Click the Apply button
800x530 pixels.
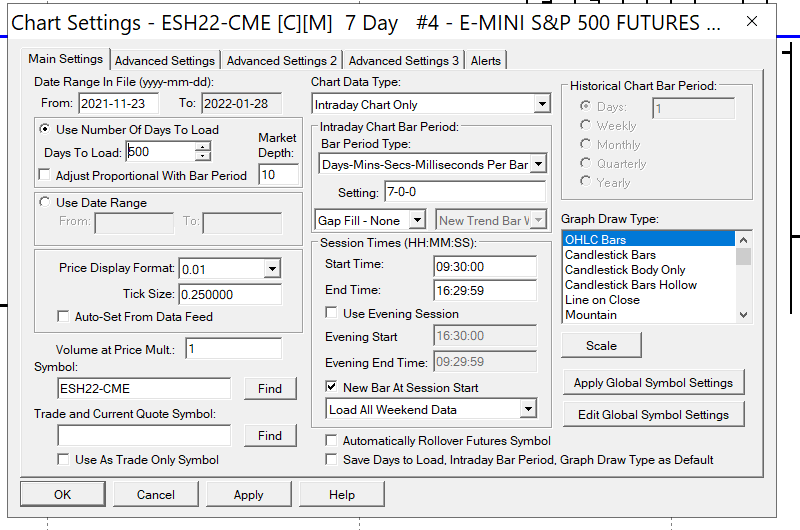pos(248,494)
